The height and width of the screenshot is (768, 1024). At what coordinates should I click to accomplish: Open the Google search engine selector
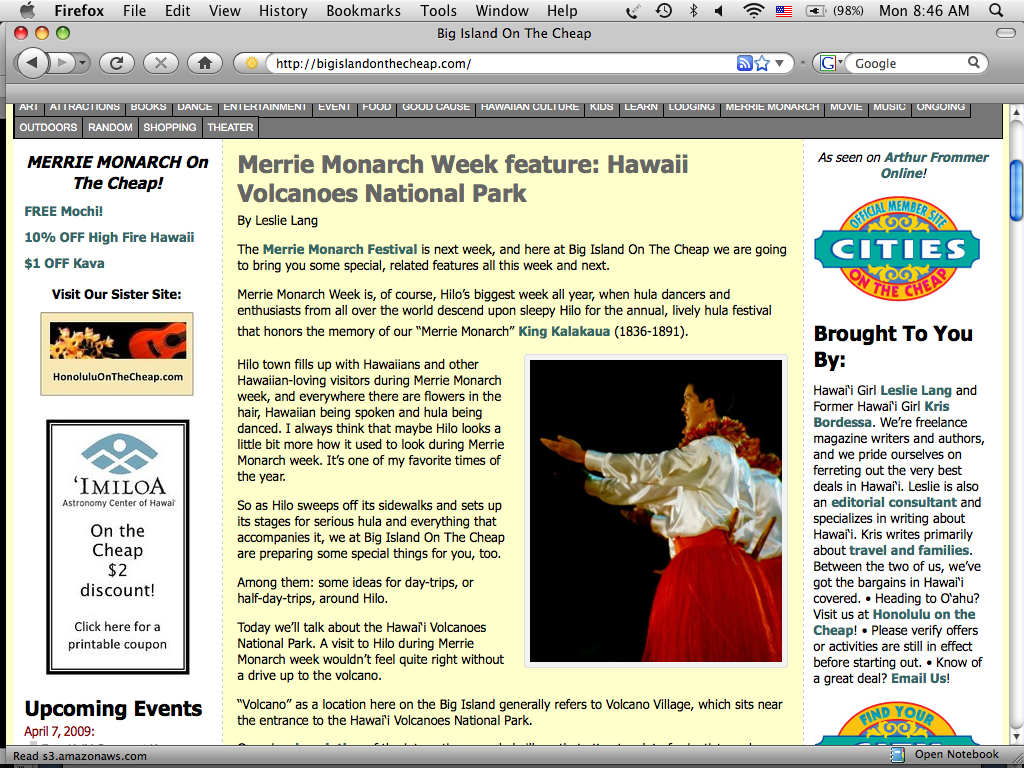click(830, 63)
